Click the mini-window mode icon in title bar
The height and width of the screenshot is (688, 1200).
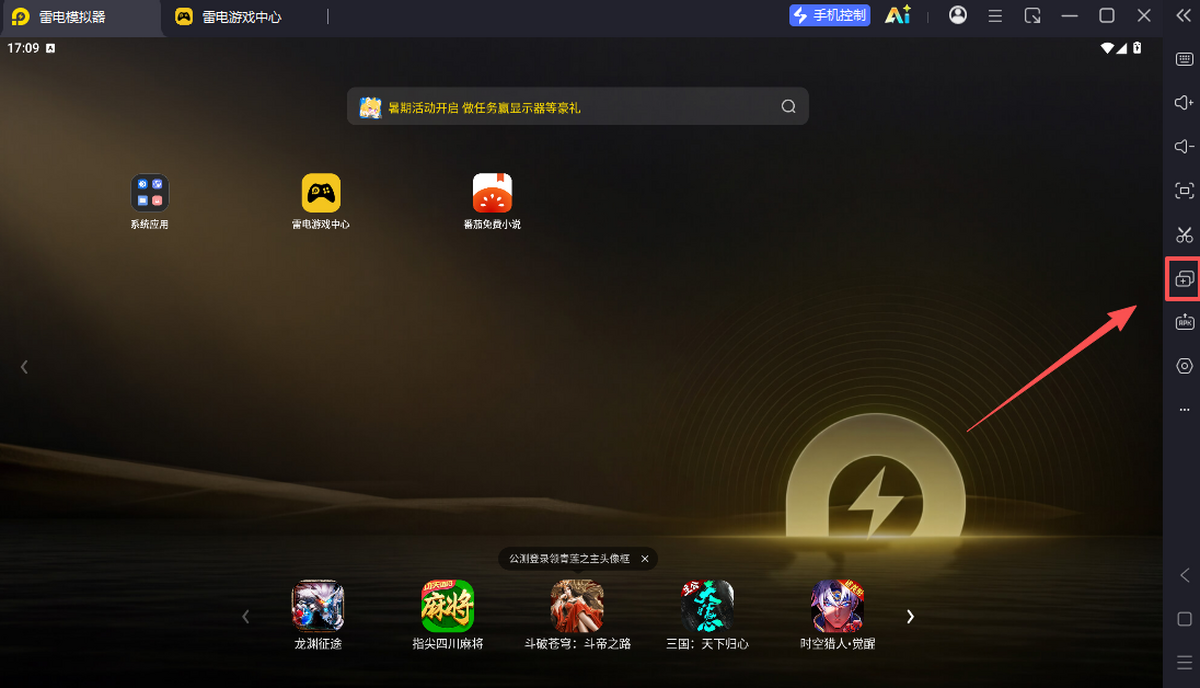[x=1033, y=16]
